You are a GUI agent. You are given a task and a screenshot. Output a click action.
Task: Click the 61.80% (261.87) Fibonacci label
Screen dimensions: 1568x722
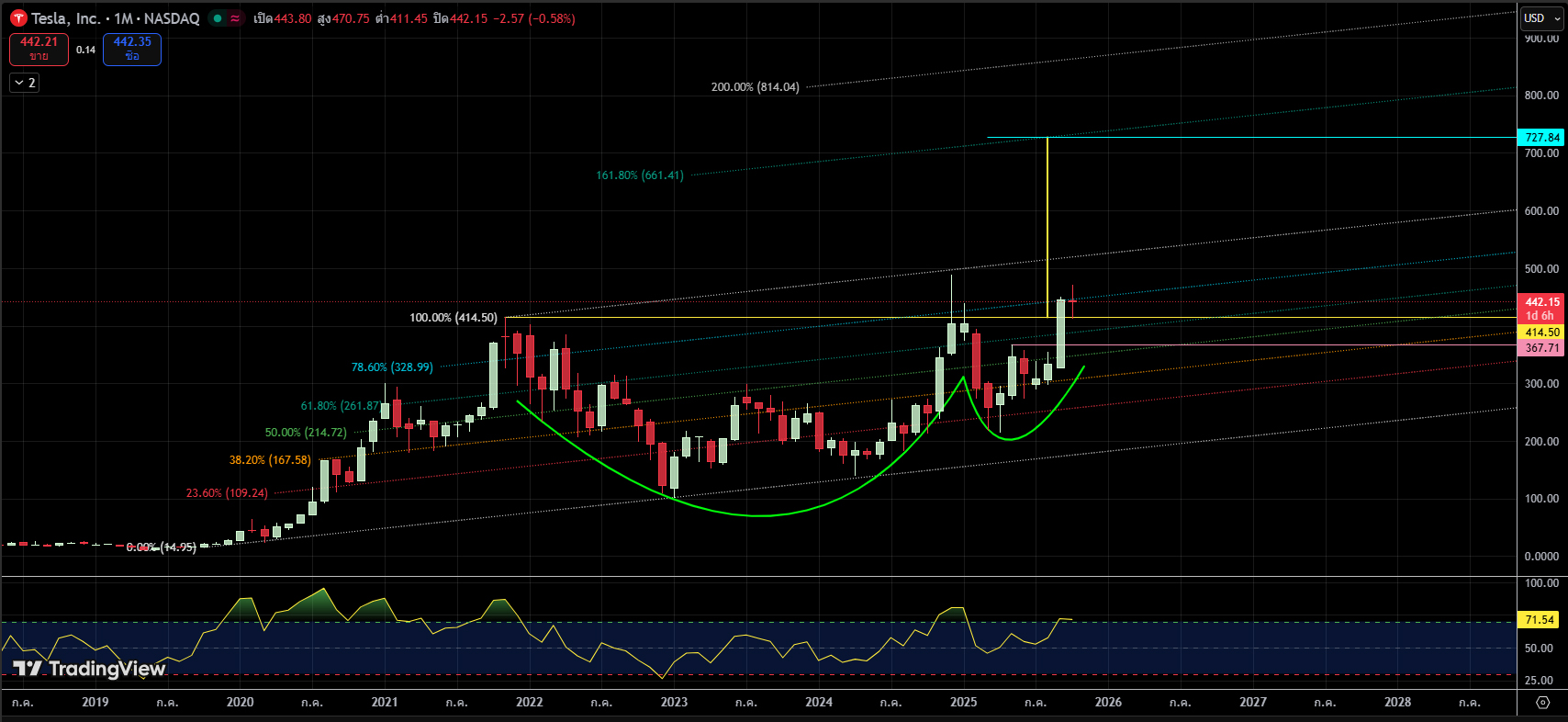click(341, 406)
